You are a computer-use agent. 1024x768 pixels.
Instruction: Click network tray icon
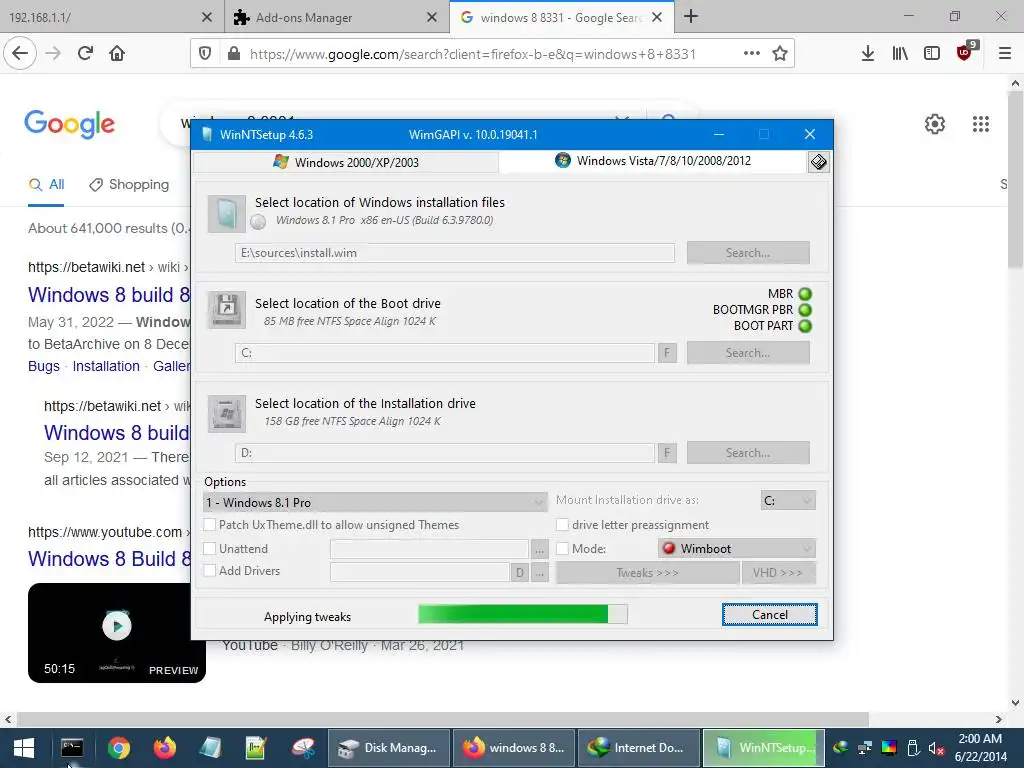(x=865, y=748)
